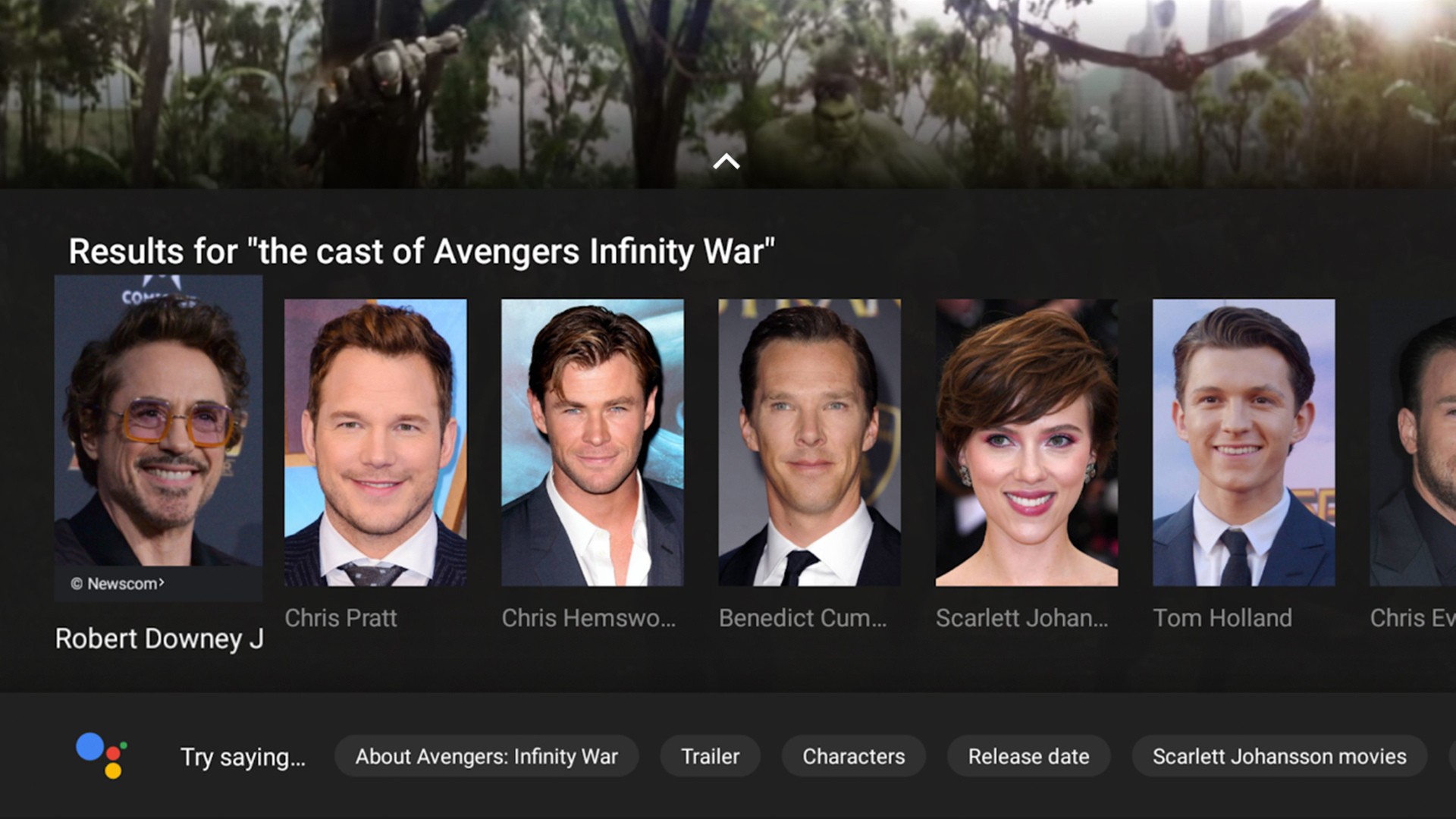Select Chris Pratt's photo
Screen dimensions: 1456x819
(x=375, y=442)
